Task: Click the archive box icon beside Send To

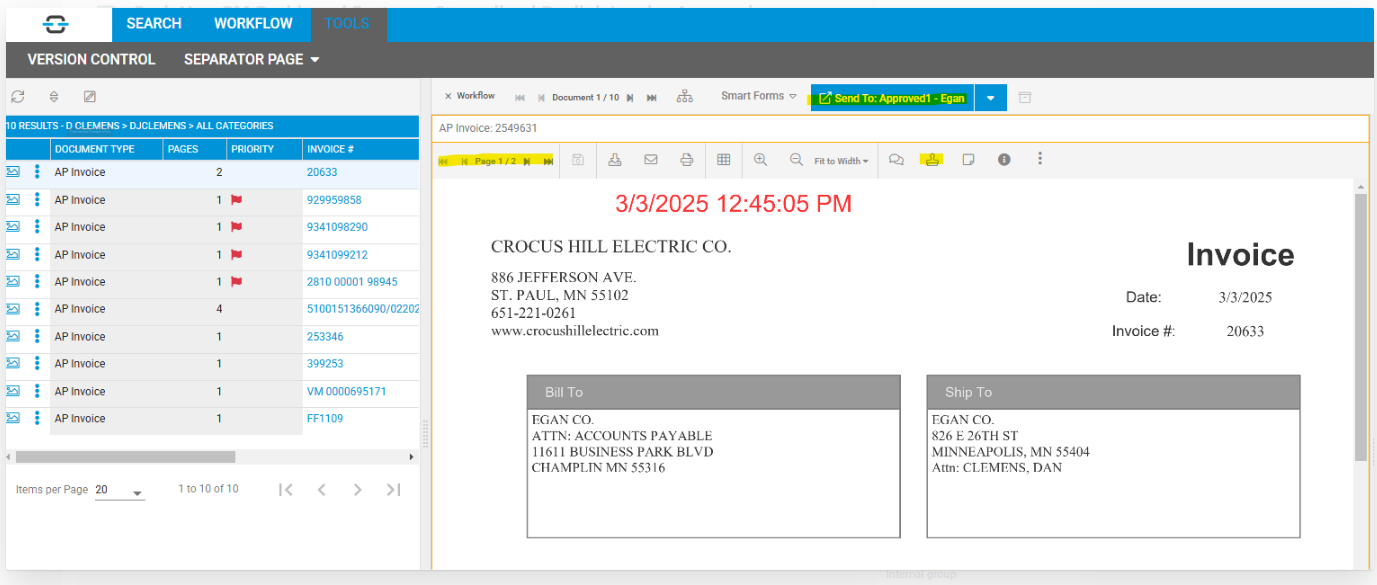Action: pyautogui.click(x=1024, y=97)
